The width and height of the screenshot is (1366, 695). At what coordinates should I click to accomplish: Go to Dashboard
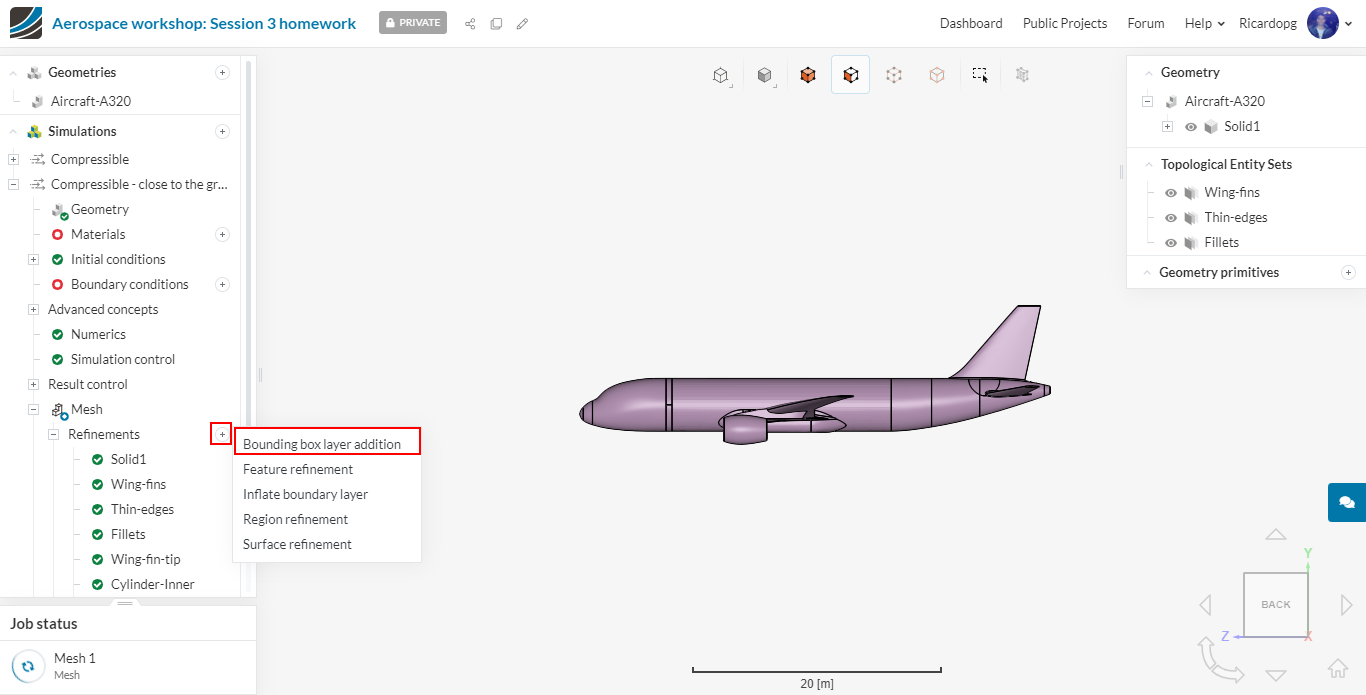pos(971,23)
